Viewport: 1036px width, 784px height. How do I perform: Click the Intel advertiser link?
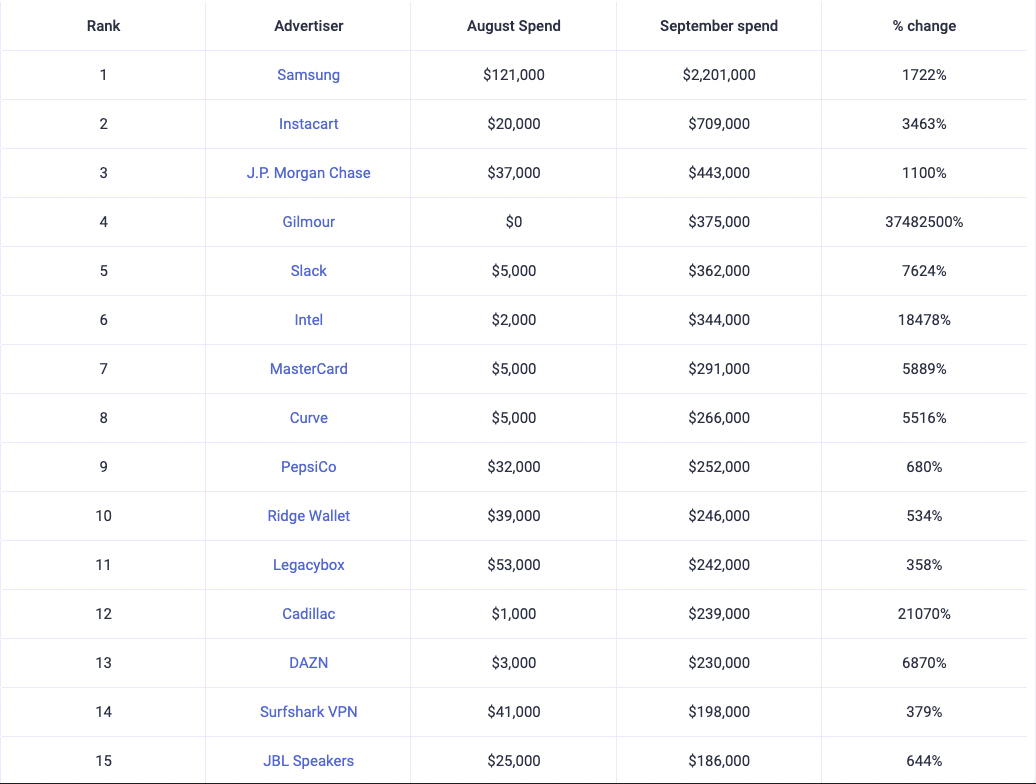point(308,320)
